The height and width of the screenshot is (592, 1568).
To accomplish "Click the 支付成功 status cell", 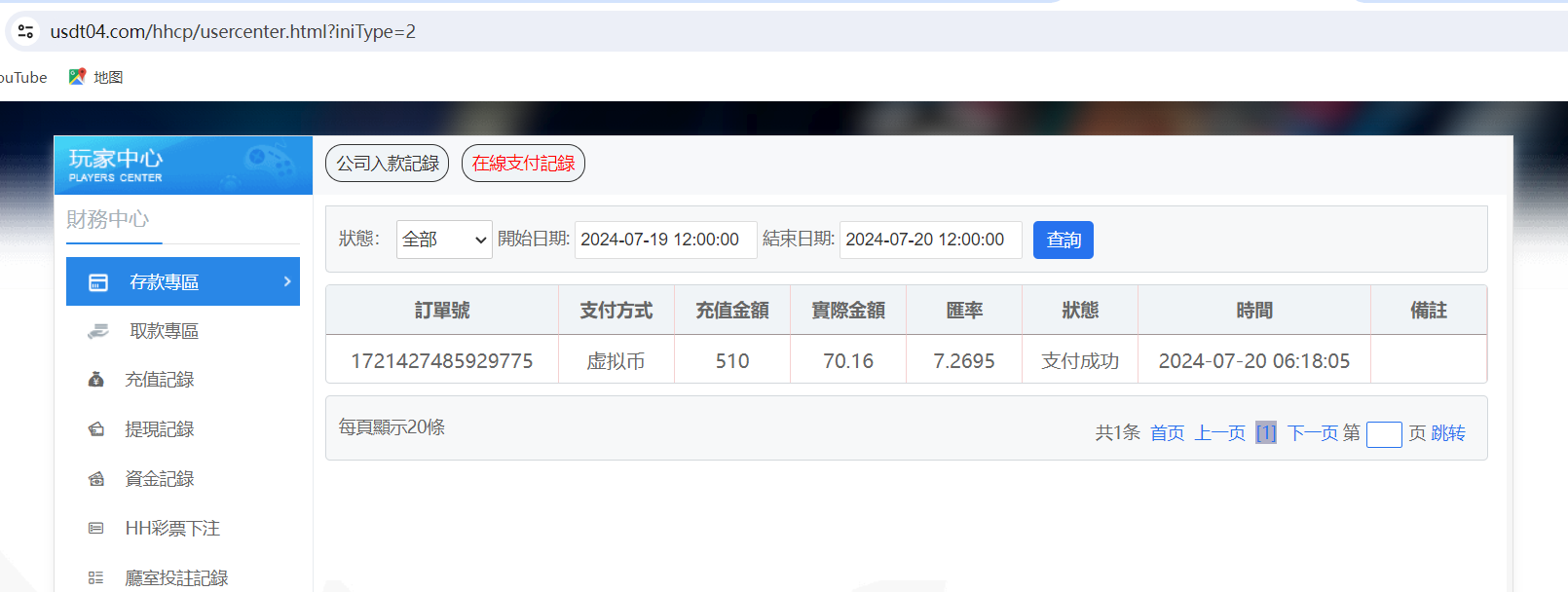I will pos(1080,361).
